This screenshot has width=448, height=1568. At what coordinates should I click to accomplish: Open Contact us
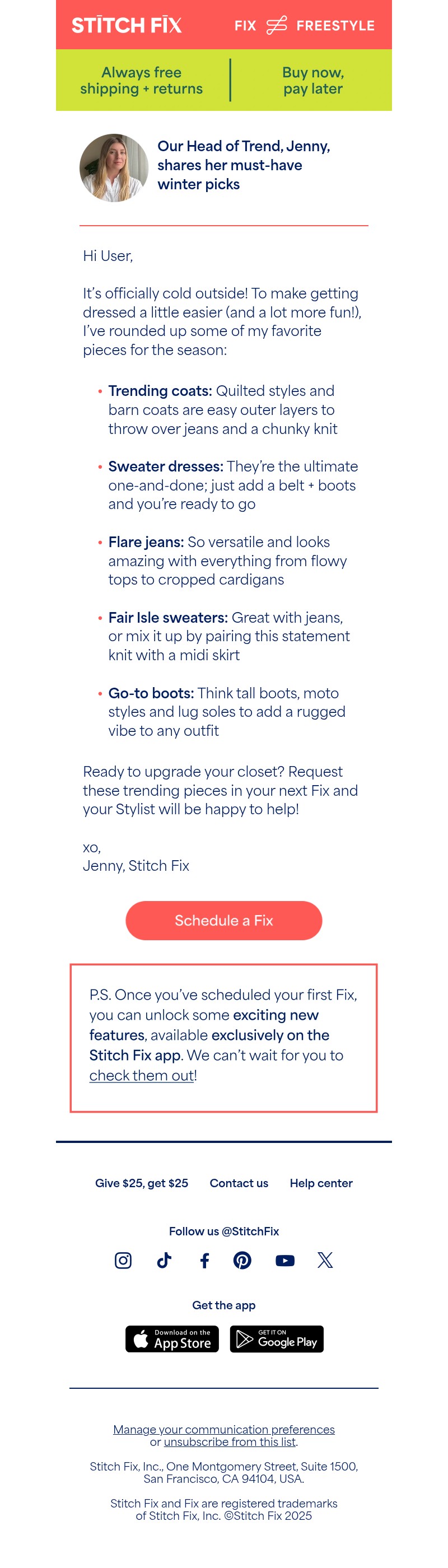point(239,1183)
